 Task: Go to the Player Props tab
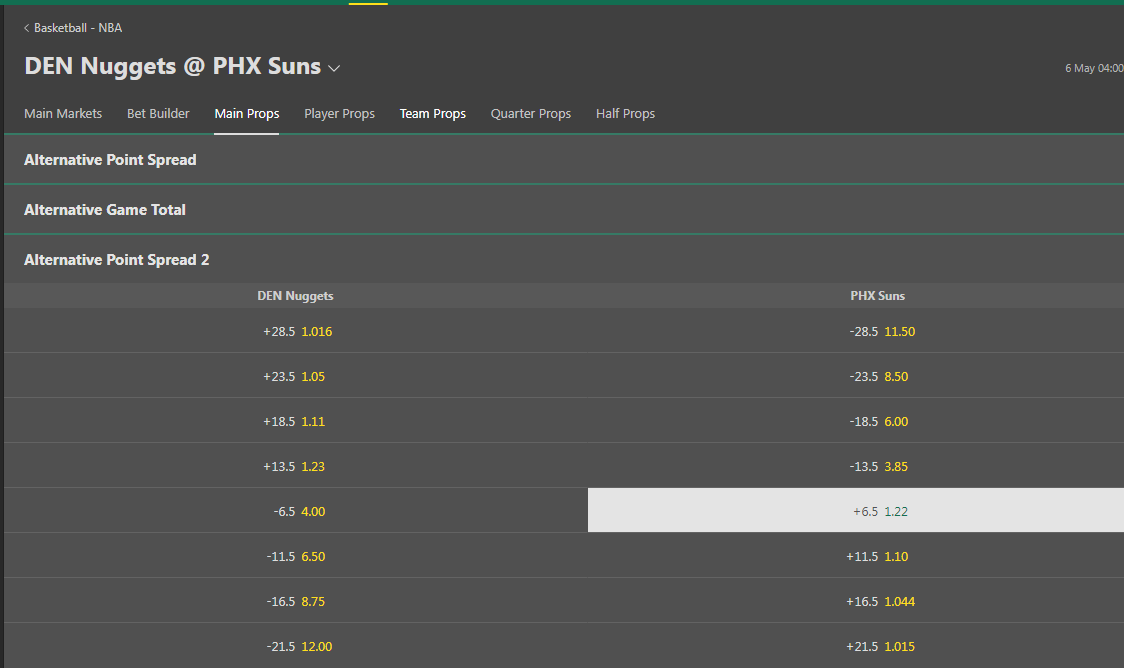click(x=339, y=113)
